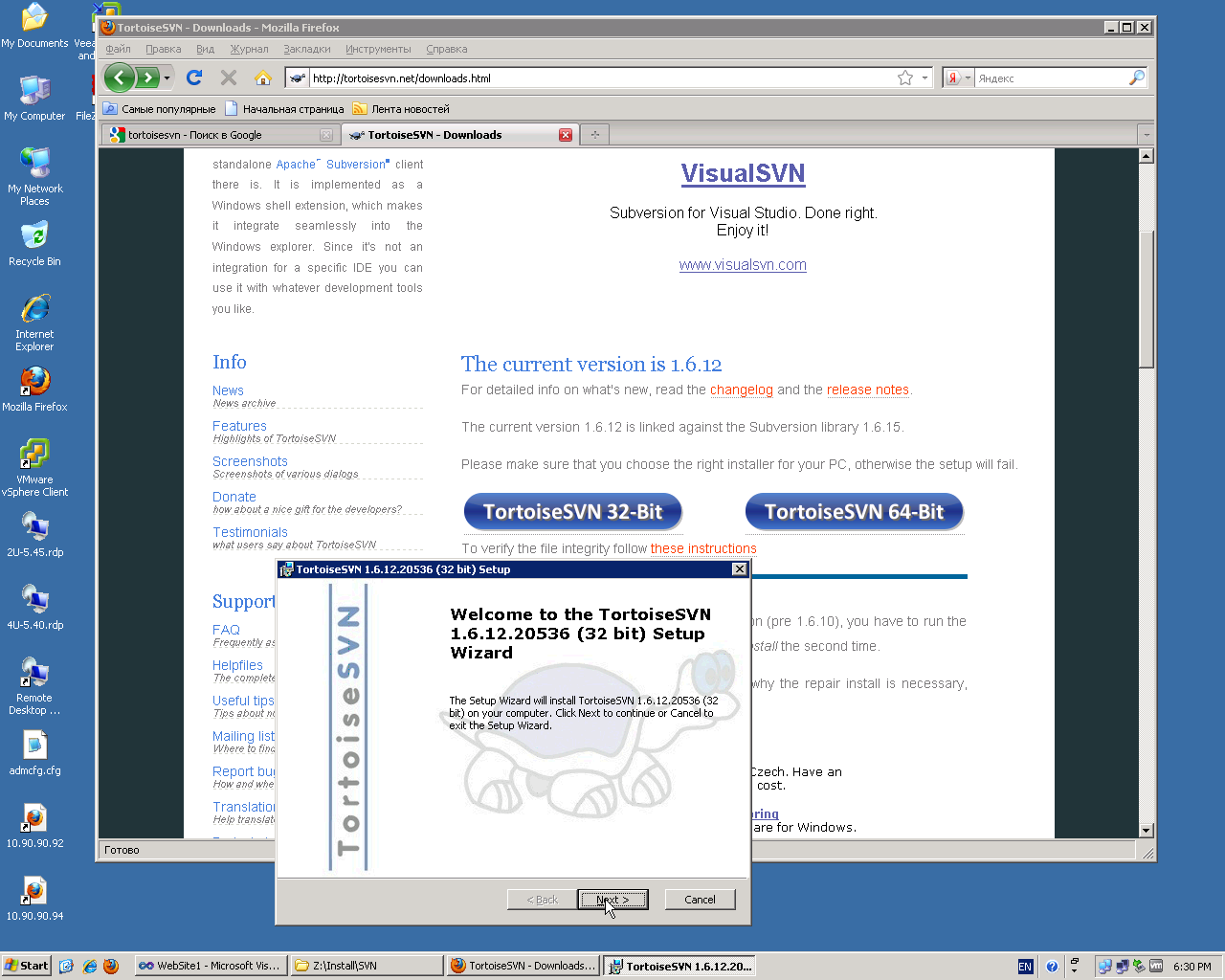This screenshot has height=980, width=1225.
Task: Open My Documents desktop icon
Action: coord(34,26)
